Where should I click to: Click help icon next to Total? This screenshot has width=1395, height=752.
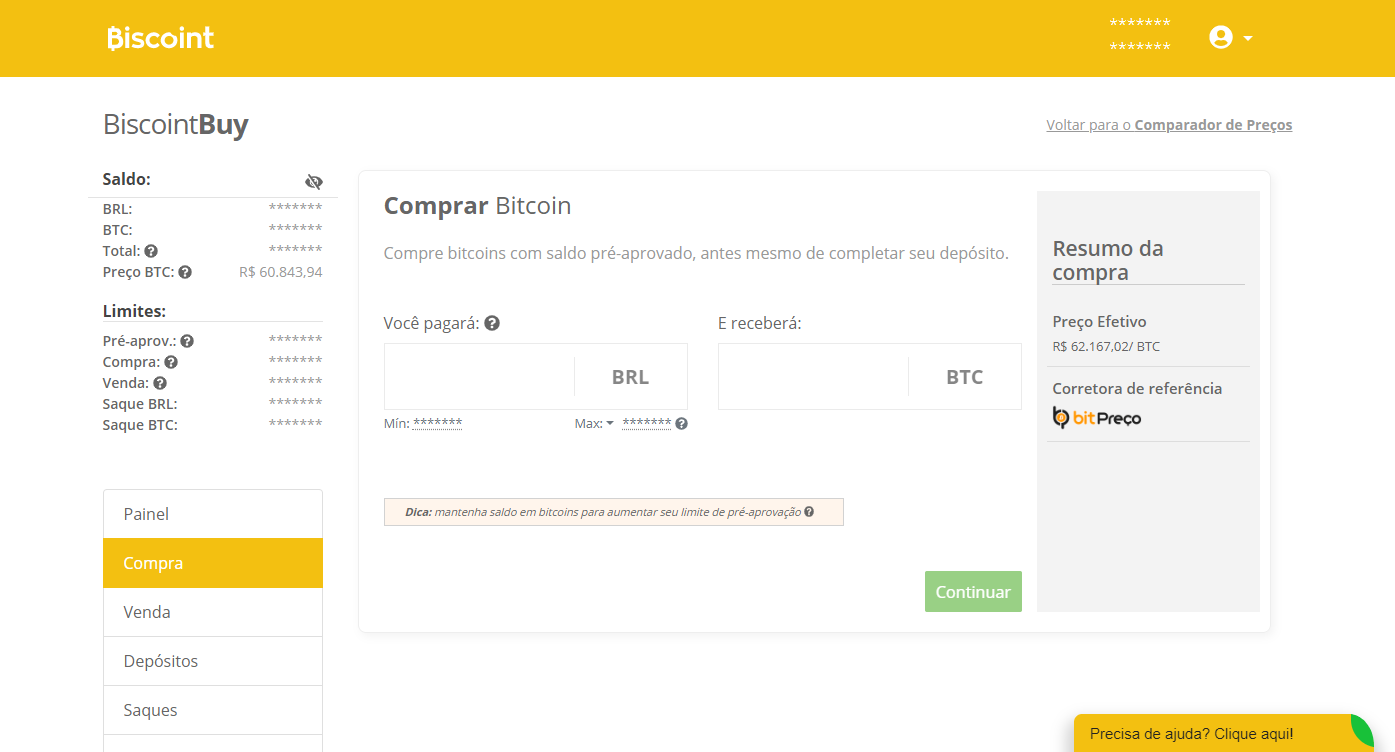click(x=151, y=251)
